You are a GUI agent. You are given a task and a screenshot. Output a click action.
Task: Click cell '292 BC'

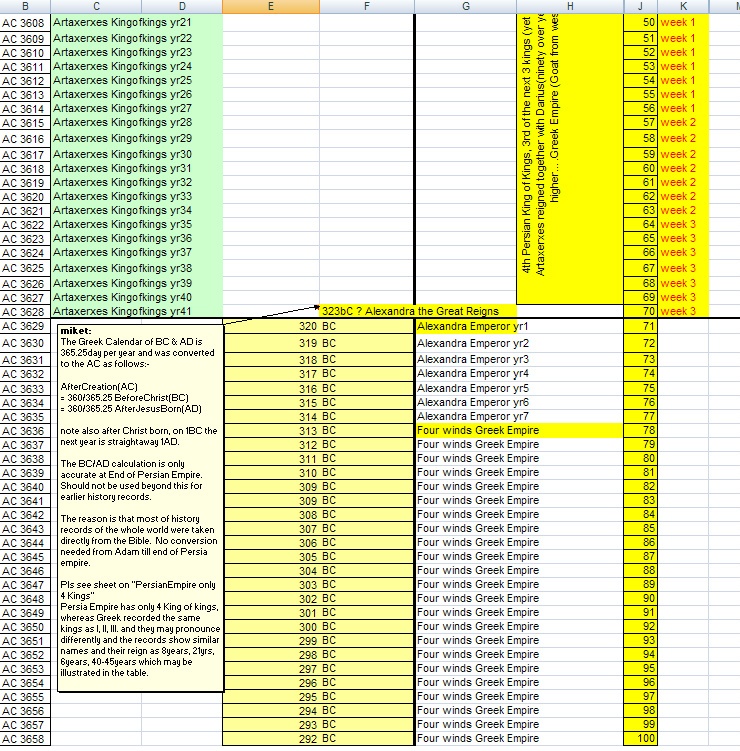318,739
